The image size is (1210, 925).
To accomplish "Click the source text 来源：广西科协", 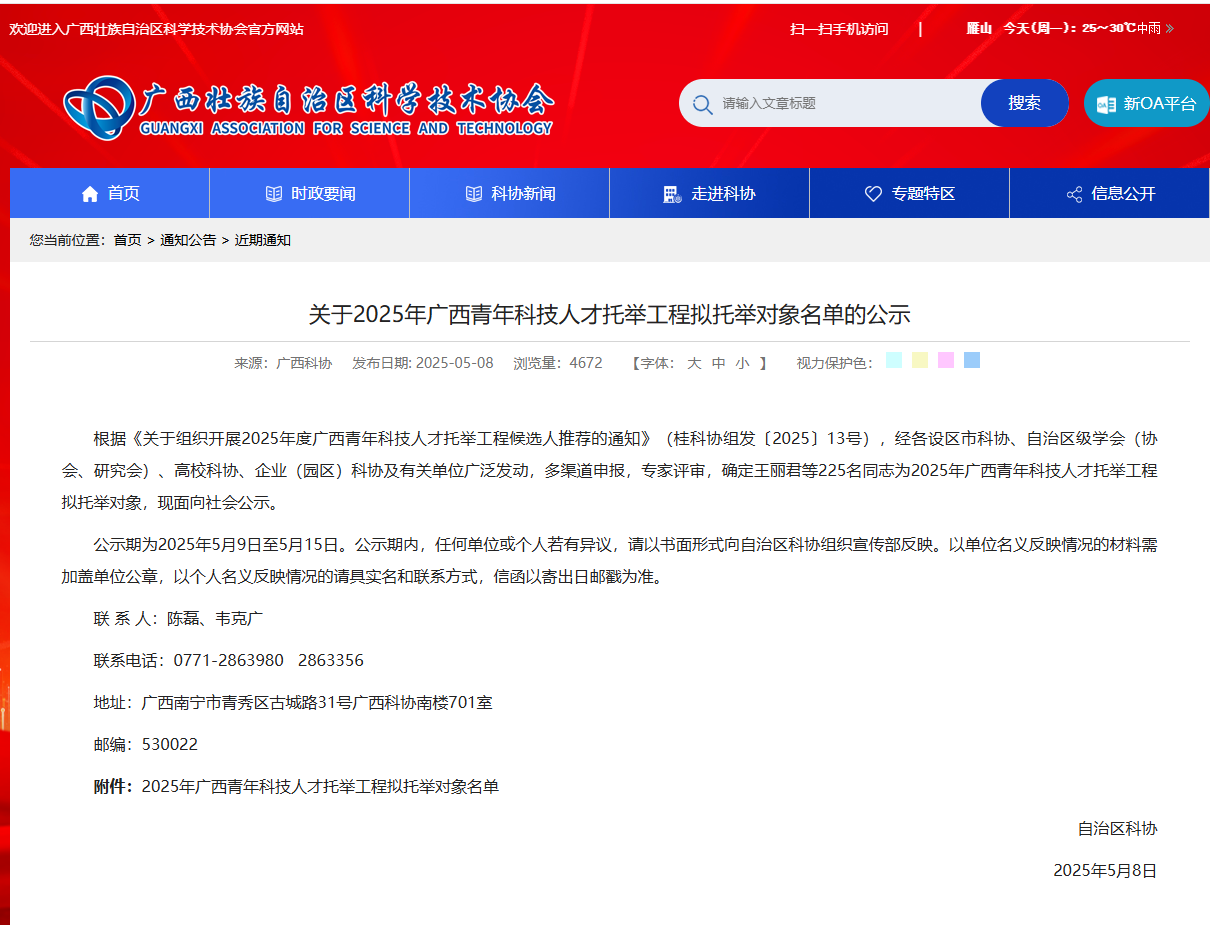I will point(283,363).
